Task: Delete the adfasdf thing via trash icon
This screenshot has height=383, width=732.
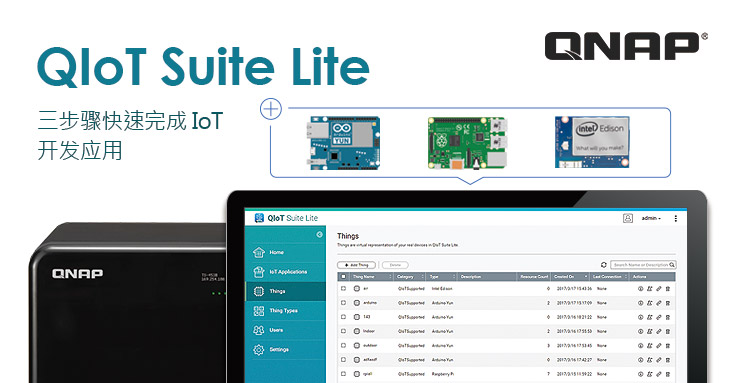Action: (668, 360)
